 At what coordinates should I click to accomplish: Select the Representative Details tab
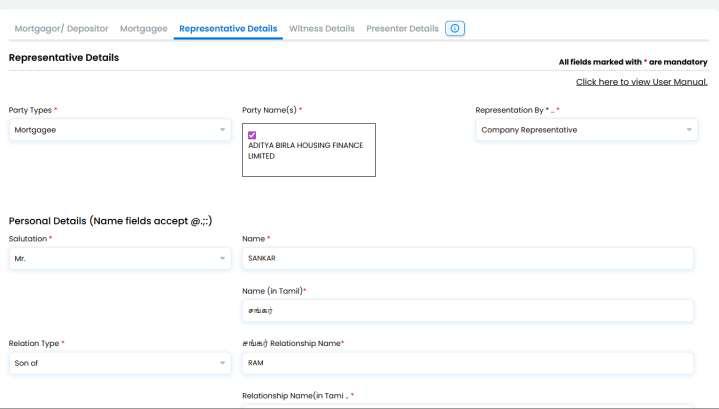(228, 28)
